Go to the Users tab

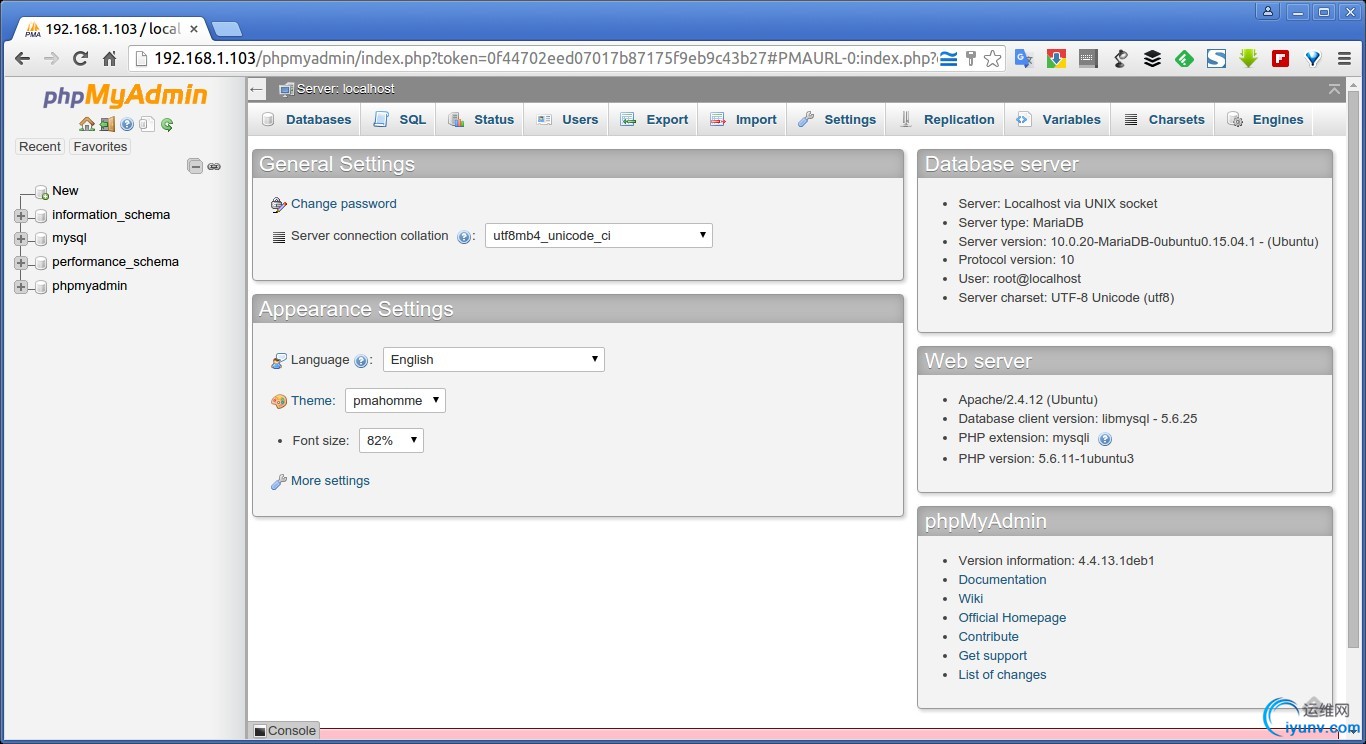567,119
